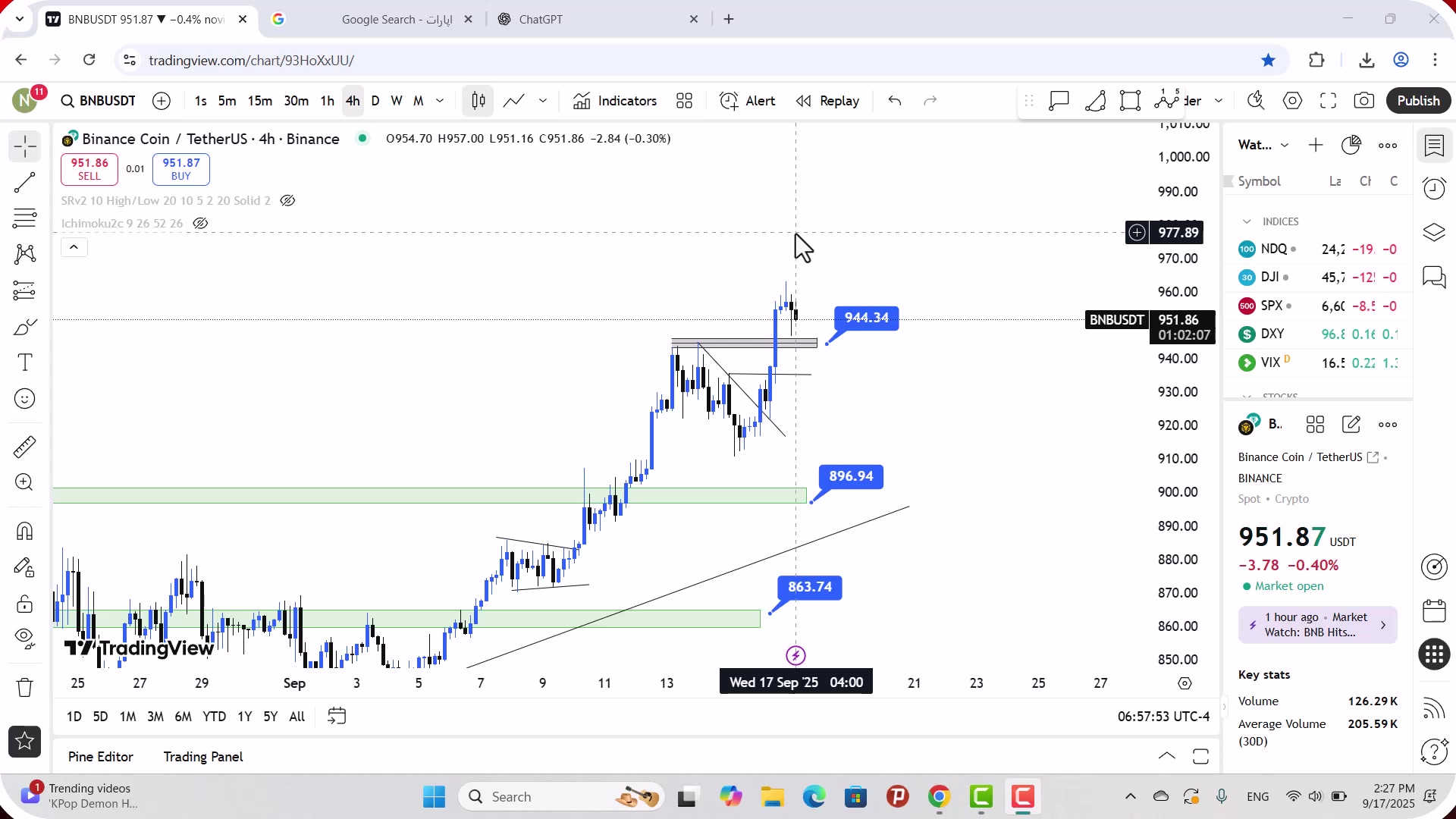Select the trend line drawing tool
Image resolution: width=1456 pixels, height=819 pixels.
tap(25, 183)
